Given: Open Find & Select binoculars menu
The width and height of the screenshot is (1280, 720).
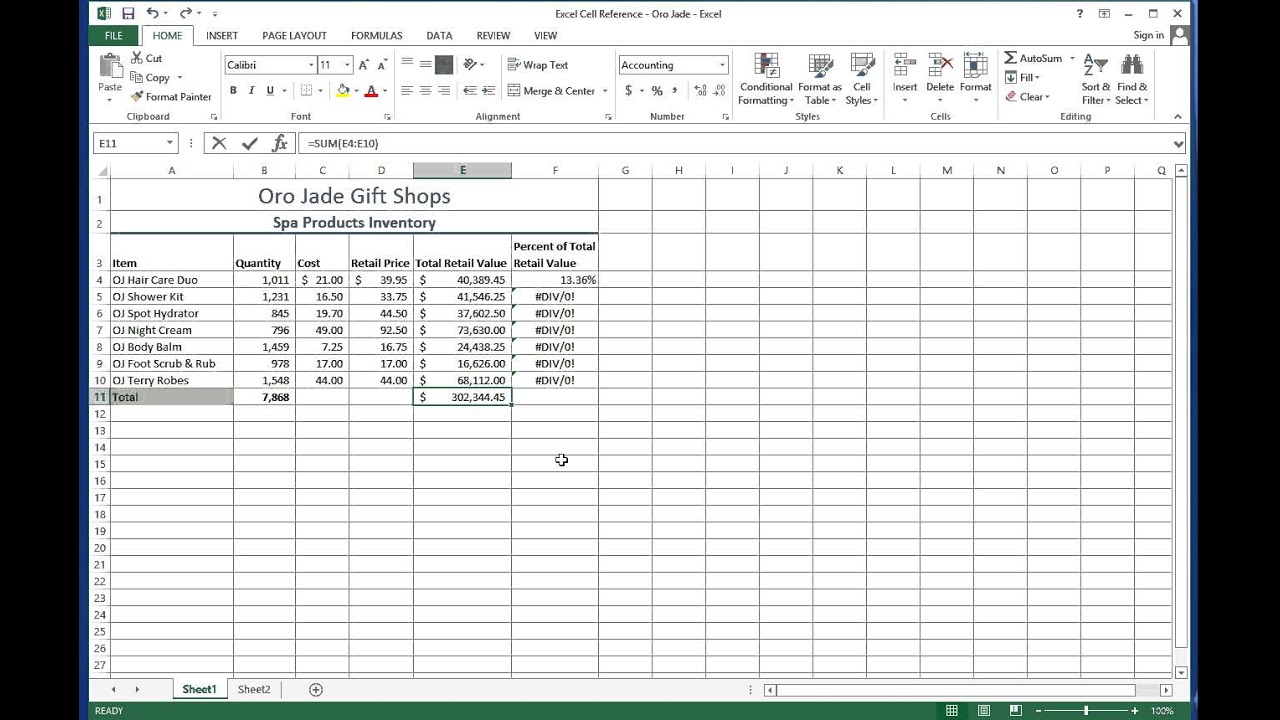Looking at the screenshot, I should click(1133, 80).
